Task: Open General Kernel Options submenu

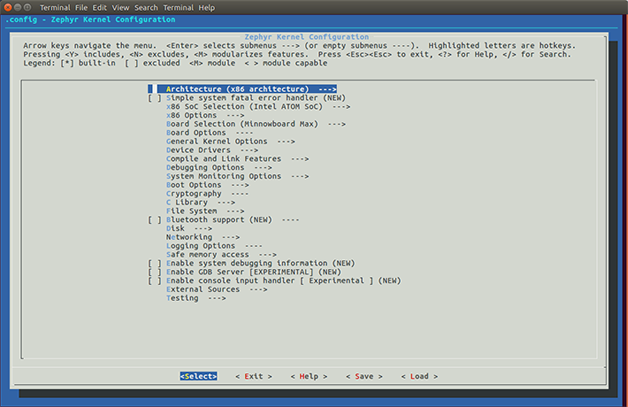Action: pos(231,141)
